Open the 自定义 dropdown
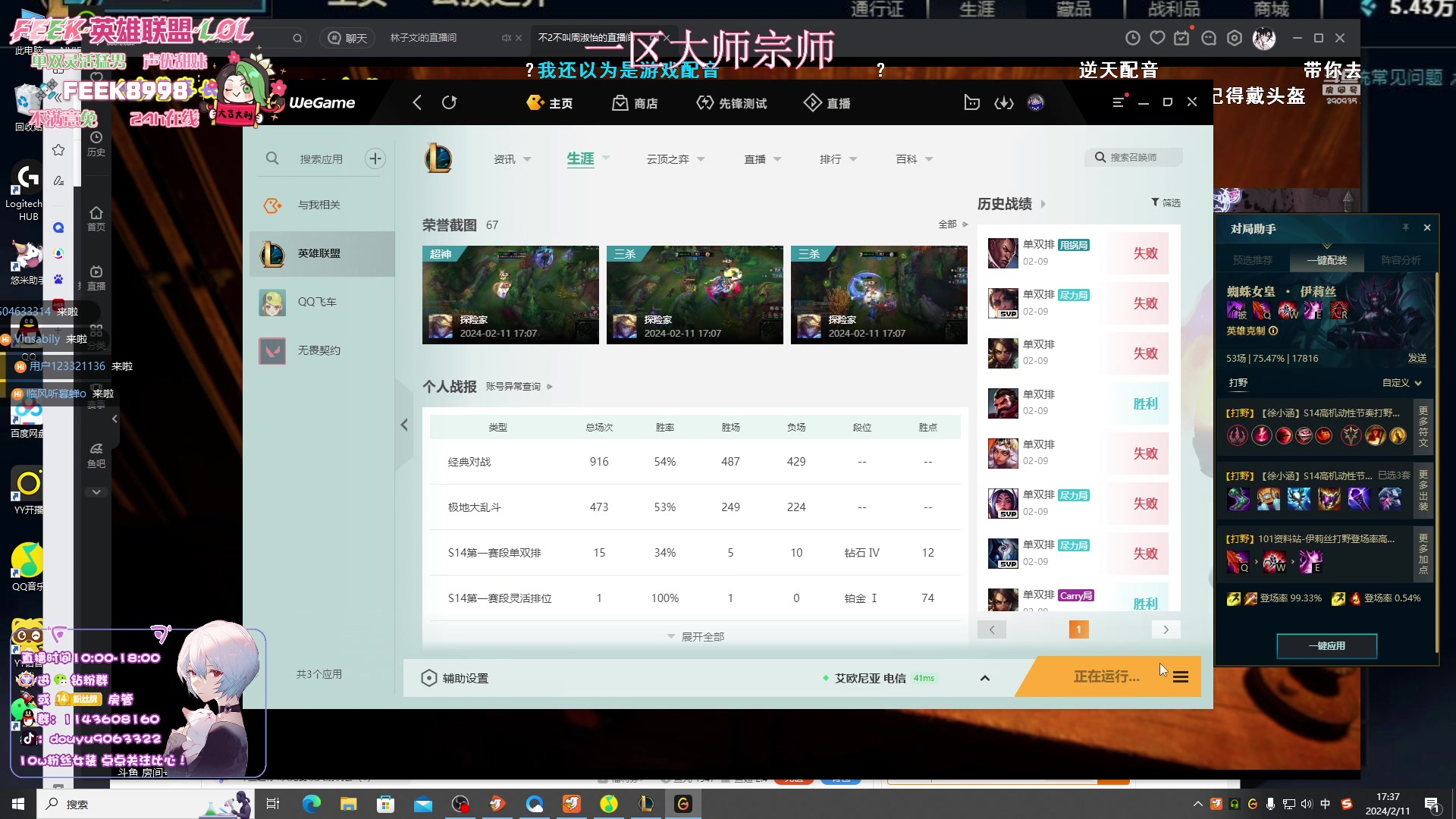The image size is (1456, 819). coord(1401,383)
